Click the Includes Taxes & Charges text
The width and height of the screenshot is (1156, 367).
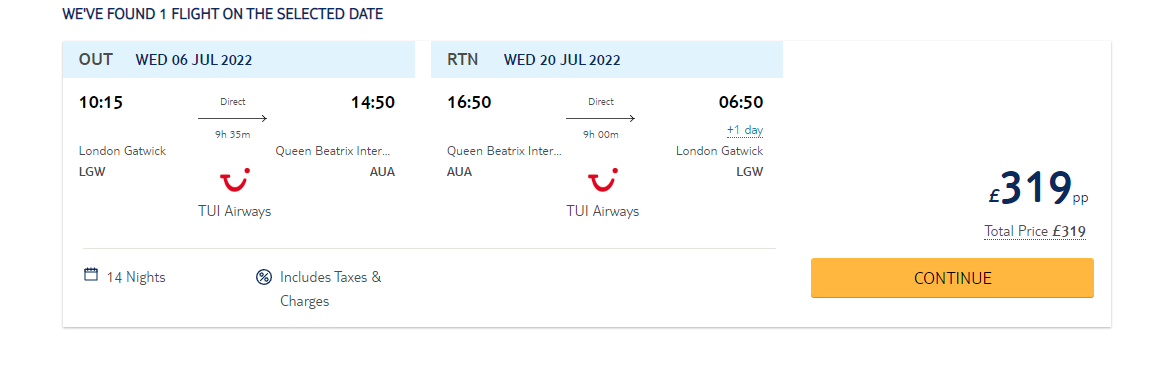(x=331, y=289)
